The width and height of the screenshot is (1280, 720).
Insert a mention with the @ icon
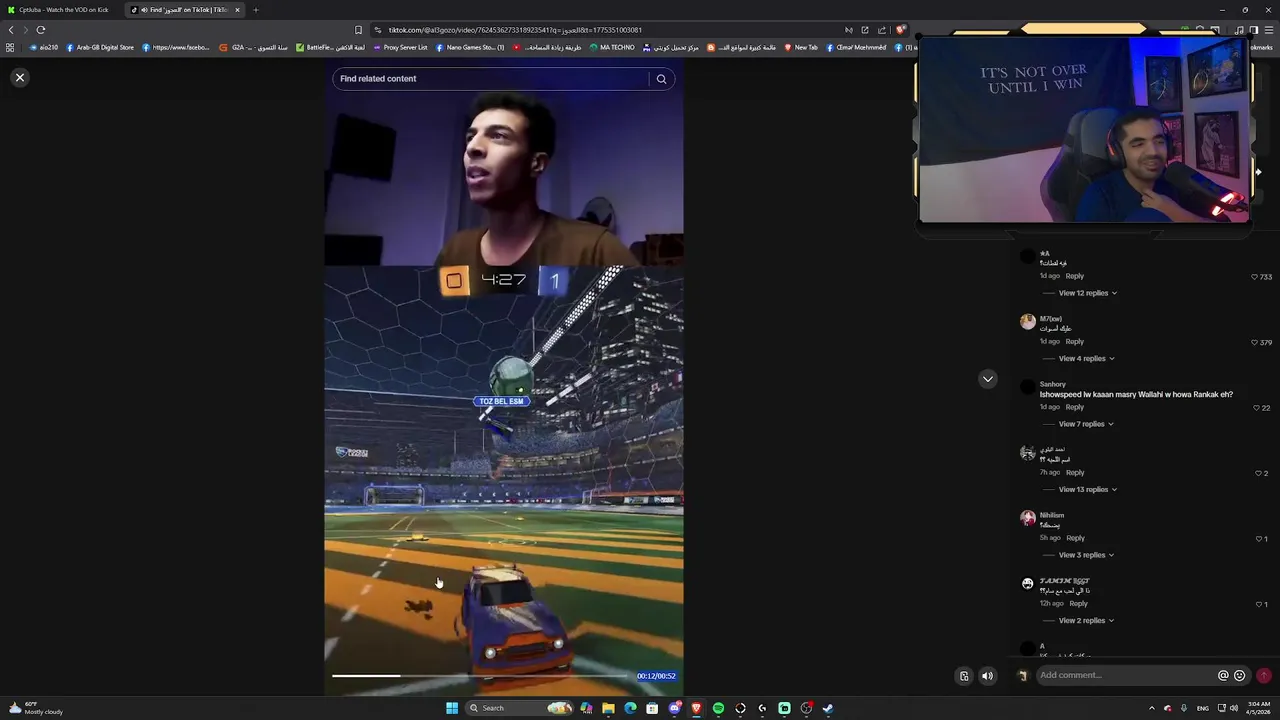(x=1223, y=675)
